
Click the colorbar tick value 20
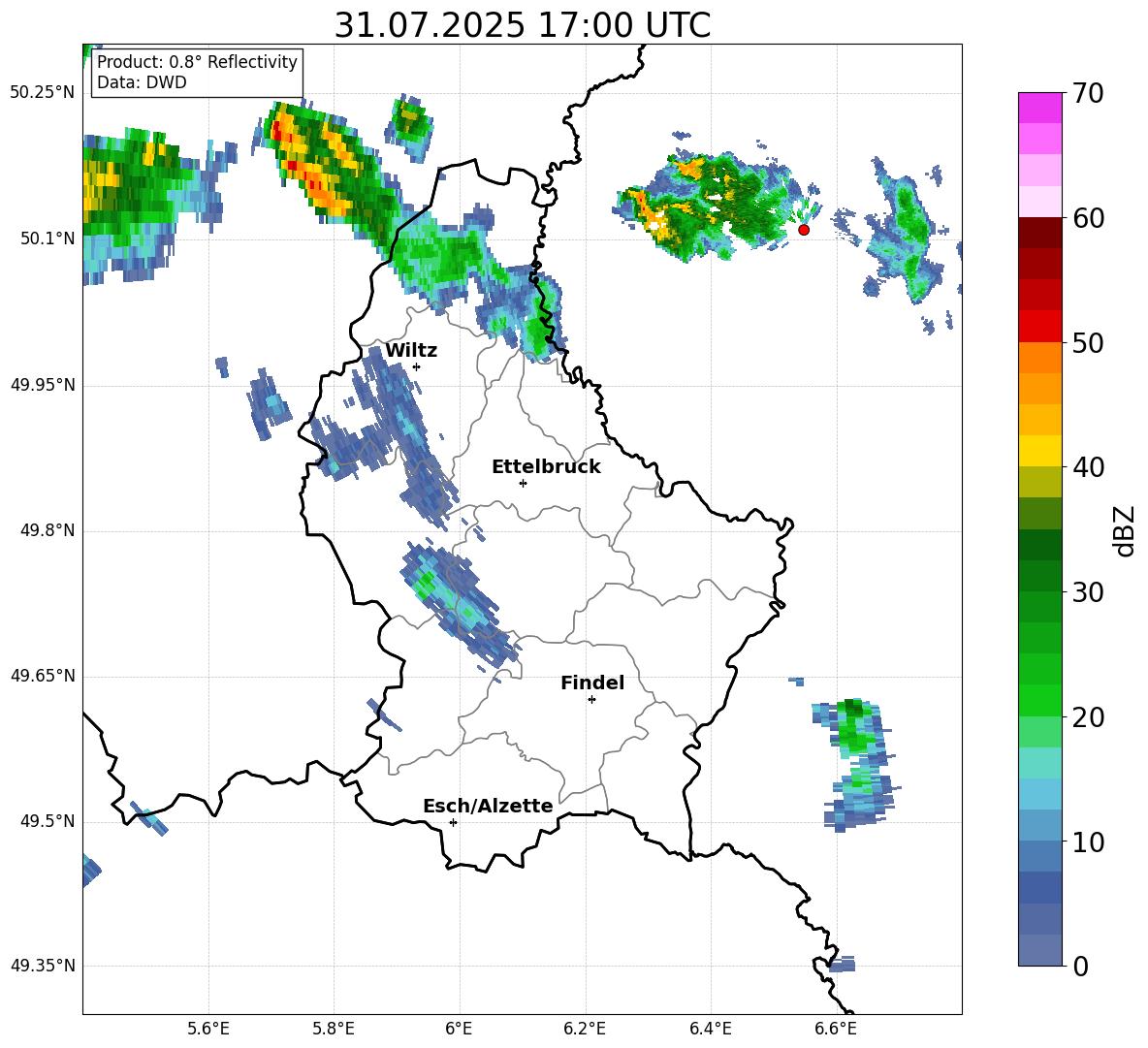[x=1088, y=716]
